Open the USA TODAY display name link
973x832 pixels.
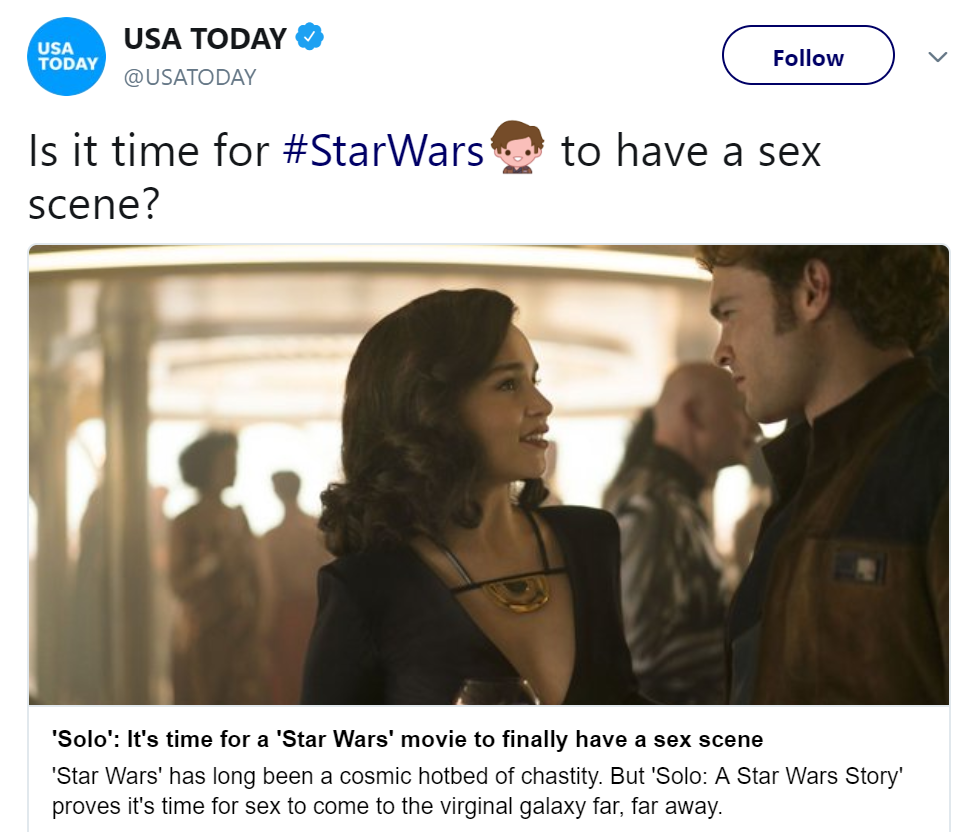[x=205, y=39]
